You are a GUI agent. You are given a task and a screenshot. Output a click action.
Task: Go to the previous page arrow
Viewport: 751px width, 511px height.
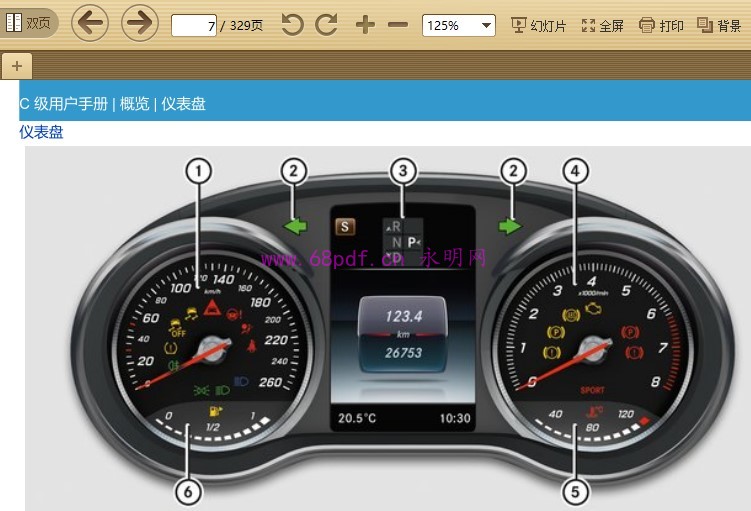[x=90, y=24]
